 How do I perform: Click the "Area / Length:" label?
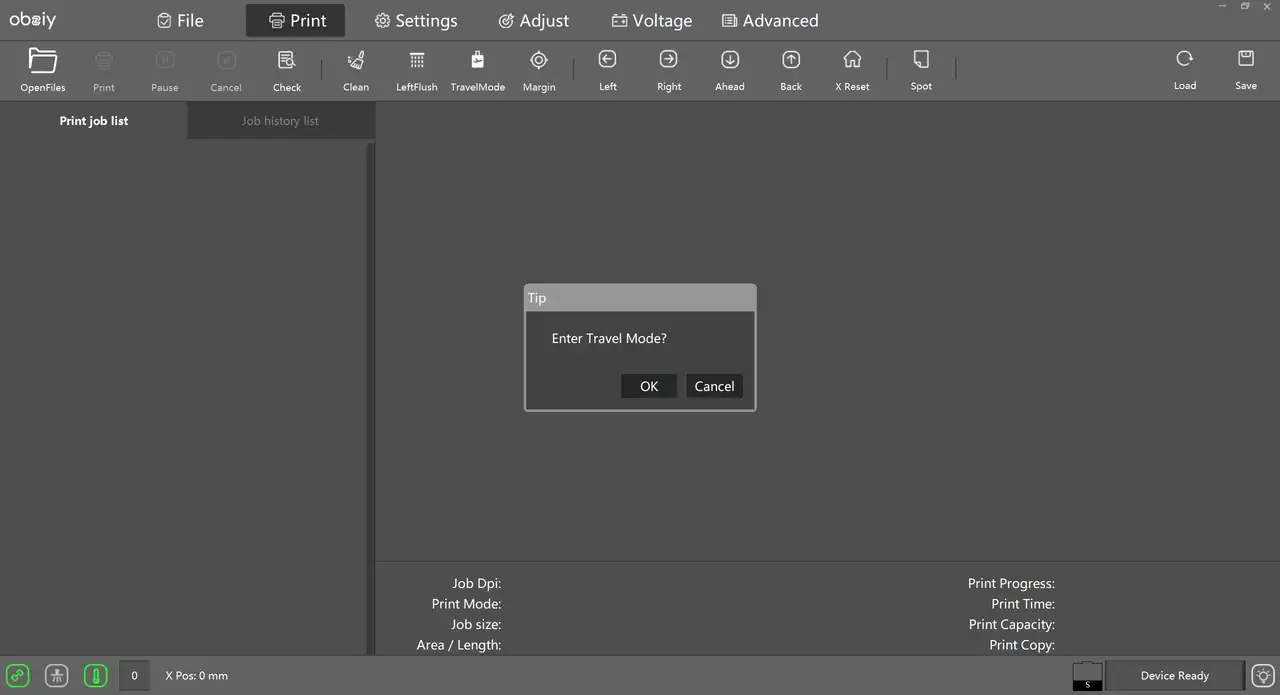tap(459, 645)
